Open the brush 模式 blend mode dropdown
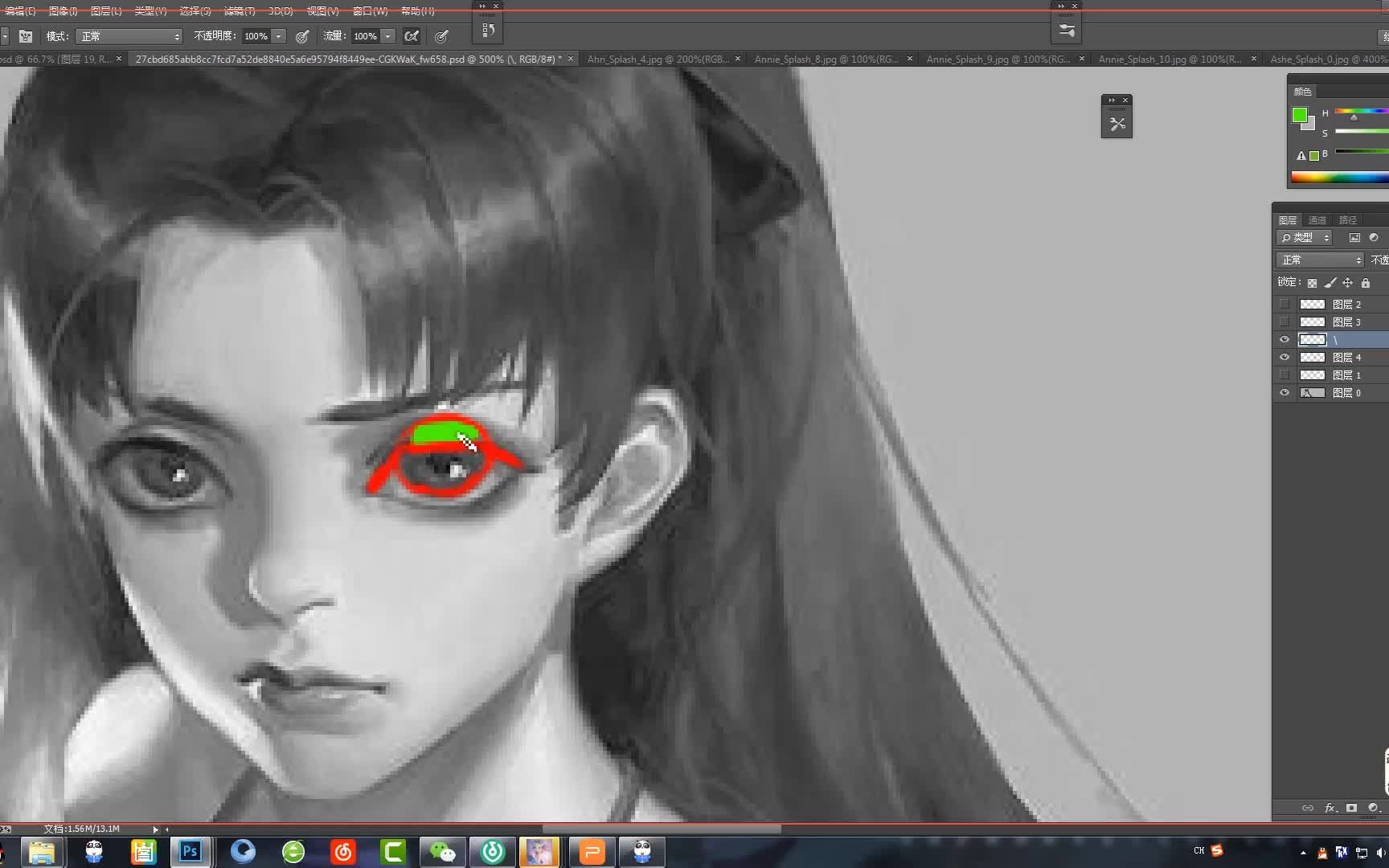Image resolution: width=1389 pixels, height=868 pixels. (x=129, y=36)
